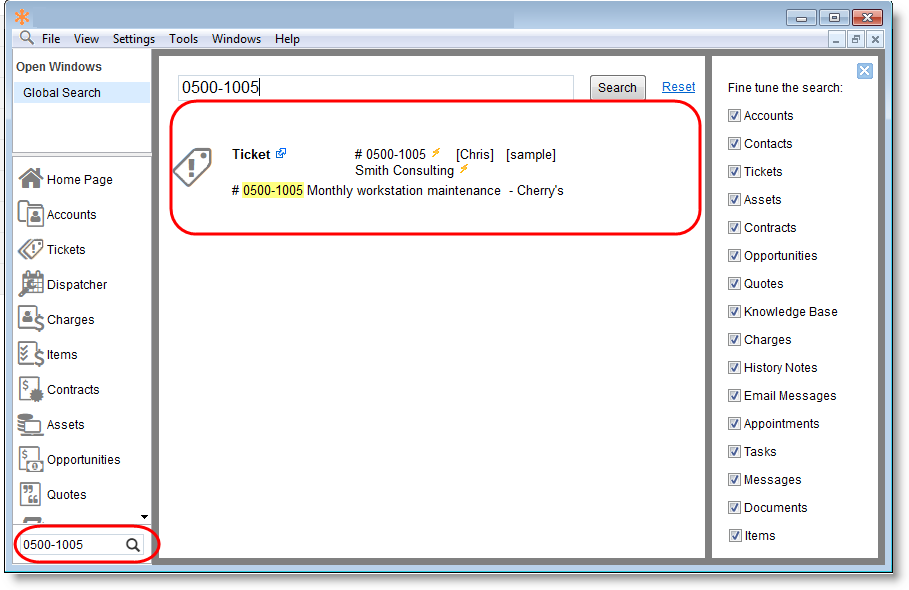This screenshot has height=590, width=909.
Task: Disable the Email Messages filter checkbox
Action: click(735, 396)
